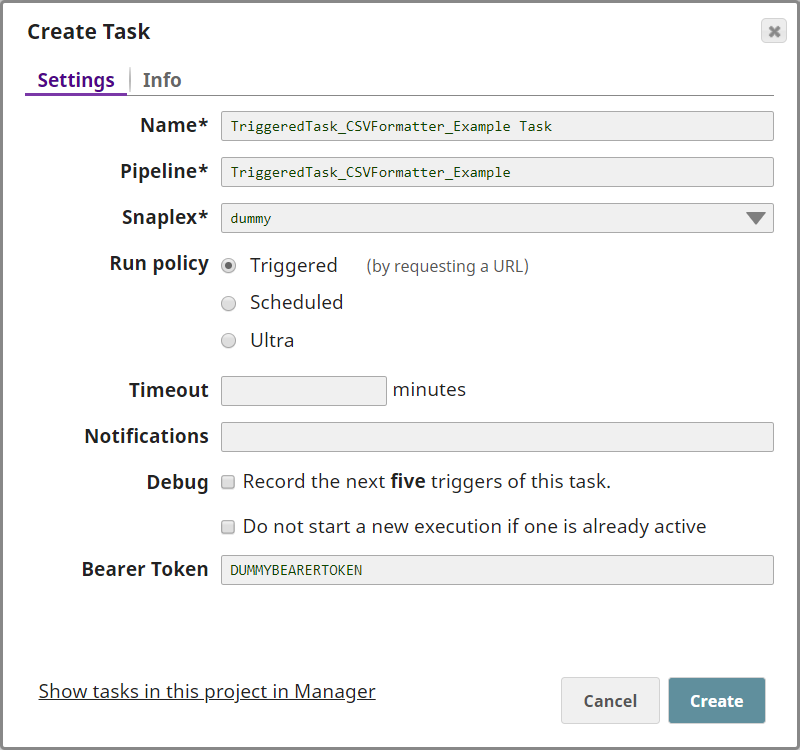Select the Triggered run policy radio button

(x=229, y=266)
